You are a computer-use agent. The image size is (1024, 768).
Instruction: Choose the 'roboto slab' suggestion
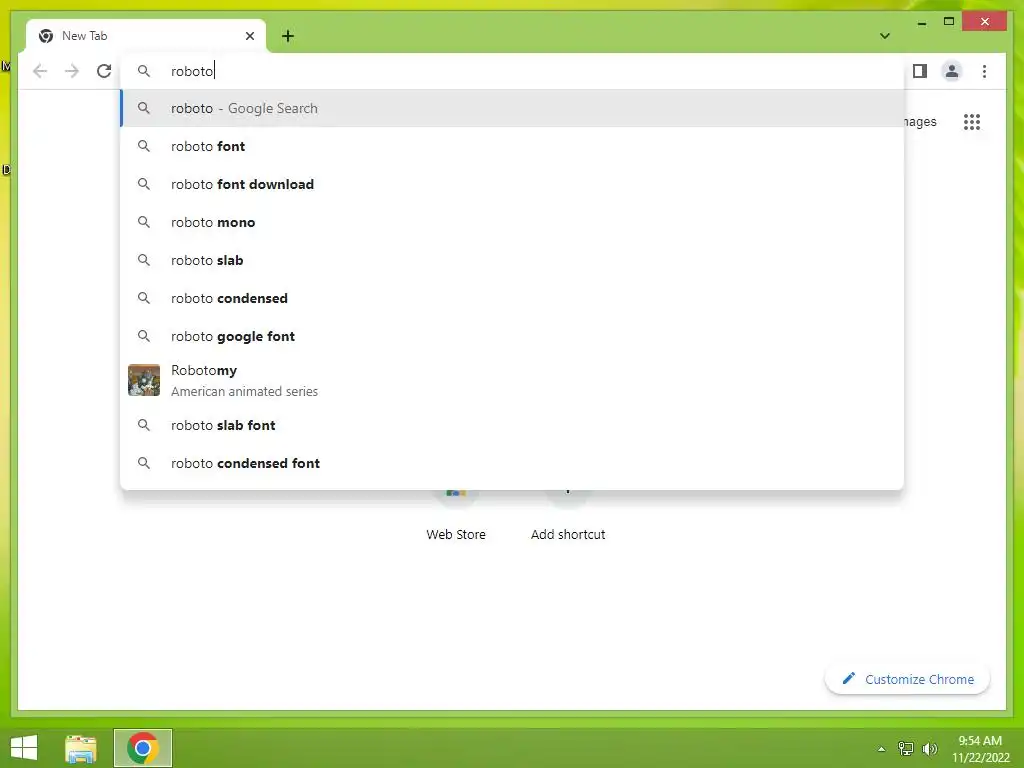tap(513, 260)
